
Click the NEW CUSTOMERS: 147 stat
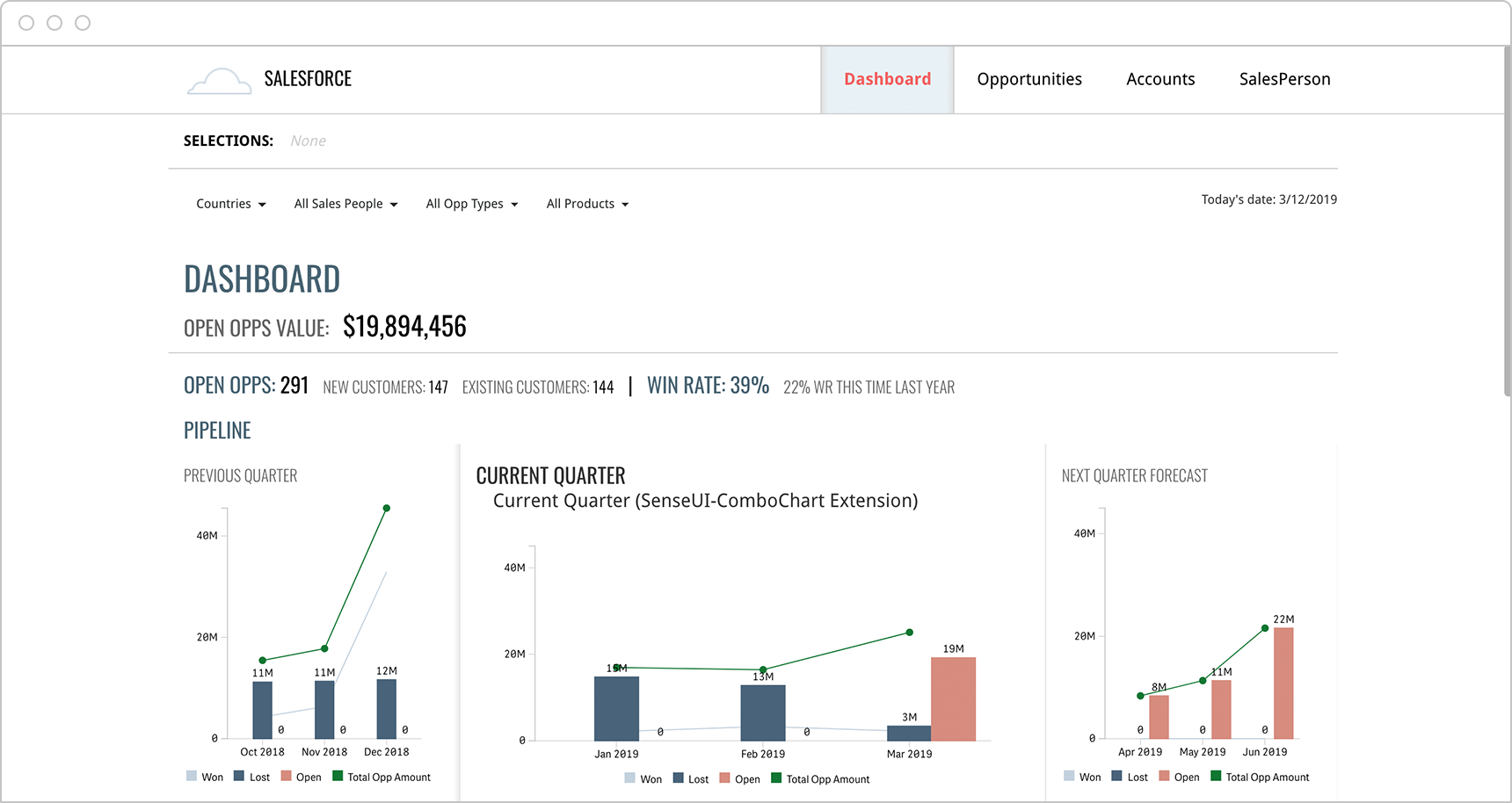coord(385,387)
